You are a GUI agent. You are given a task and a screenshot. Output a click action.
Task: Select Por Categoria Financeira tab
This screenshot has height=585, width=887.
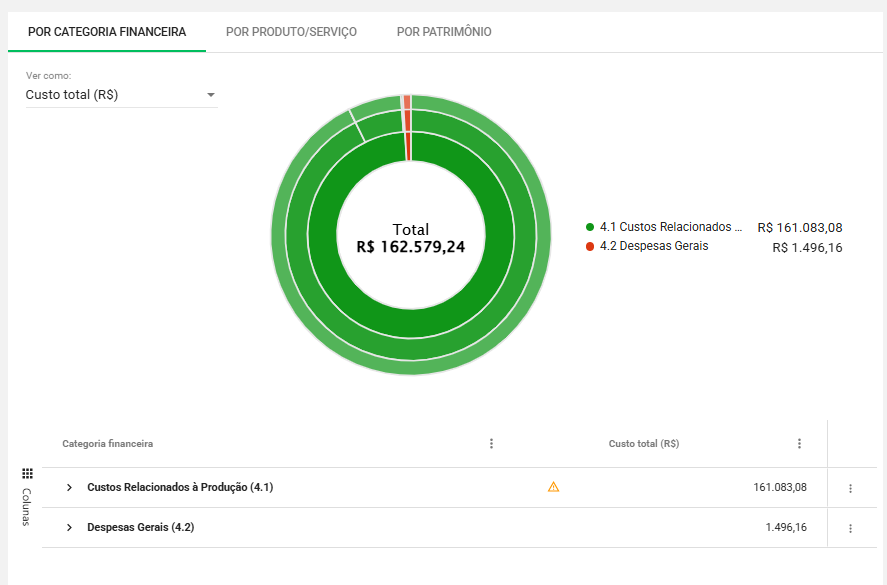[107, 32]
